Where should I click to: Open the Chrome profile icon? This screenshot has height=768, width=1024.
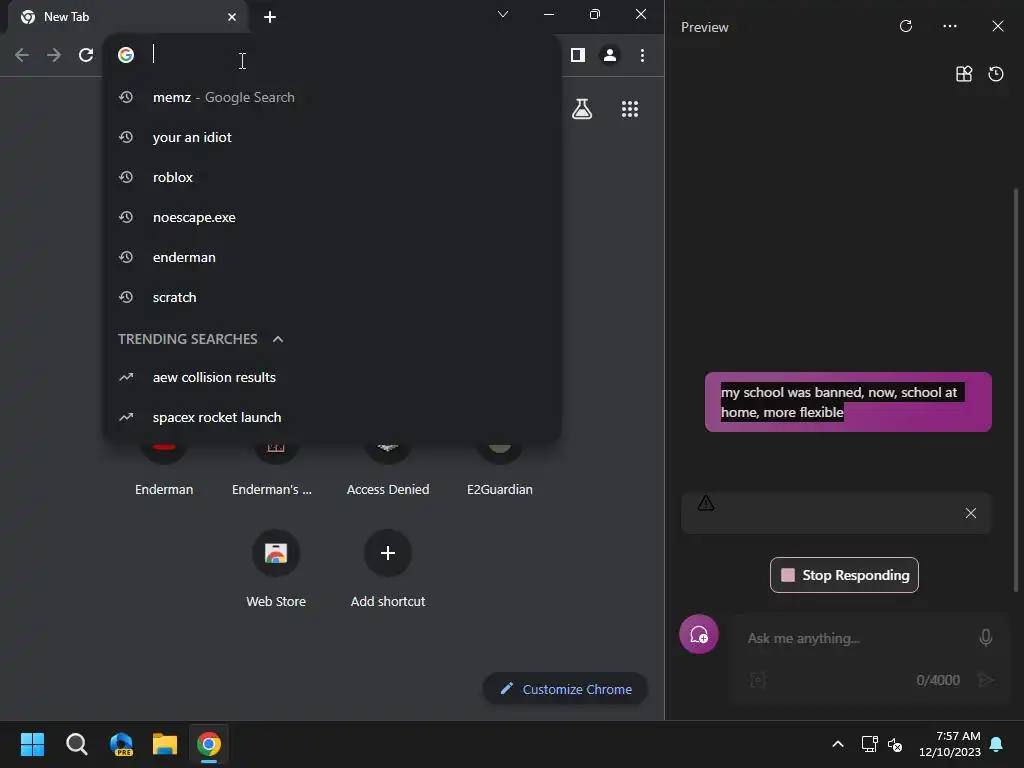coord(609,55)
